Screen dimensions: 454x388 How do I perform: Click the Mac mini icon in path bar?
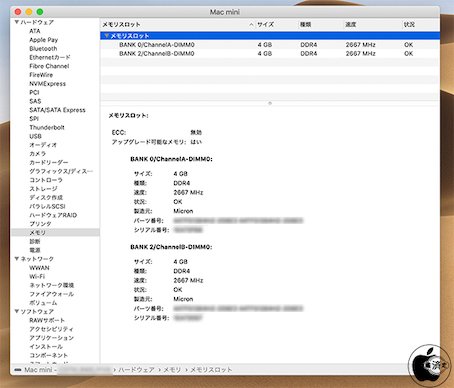18,370
